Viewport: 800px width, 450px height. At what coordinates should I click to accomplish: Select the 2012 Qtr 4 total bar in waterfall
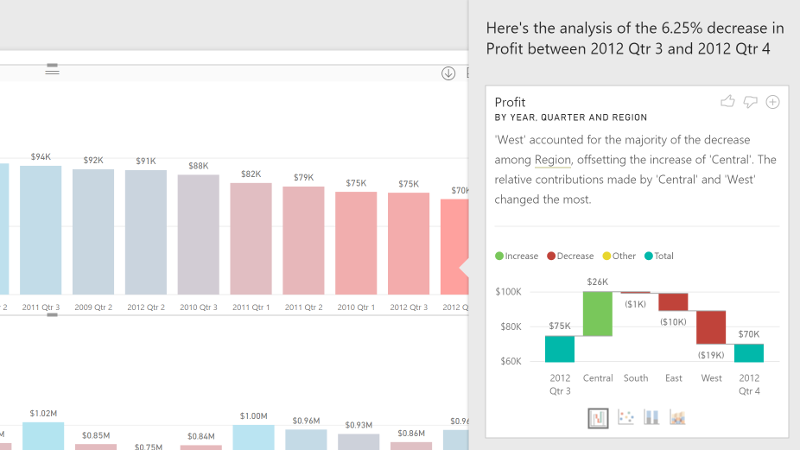point(748,353)
